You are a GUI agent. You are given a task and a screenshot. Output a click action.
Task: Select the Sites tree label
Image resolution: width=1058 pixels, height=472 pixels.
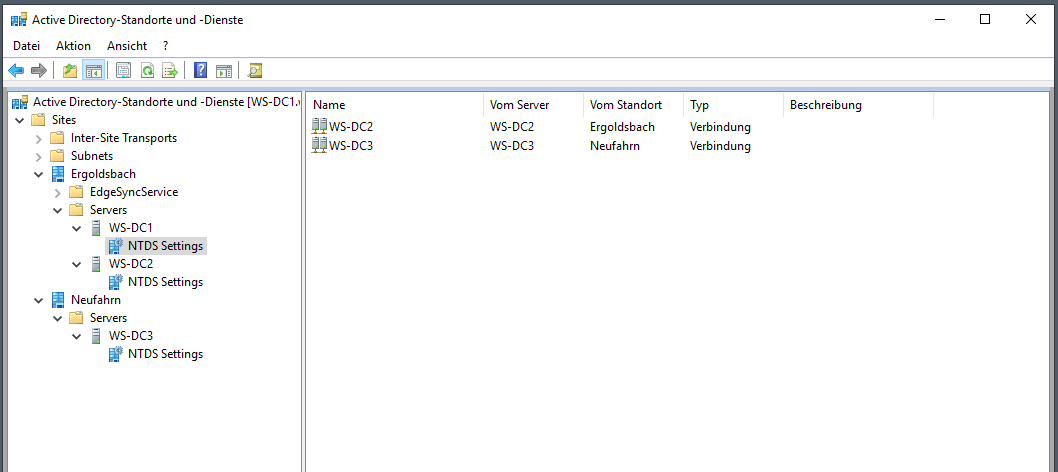[x=64, y=120]
